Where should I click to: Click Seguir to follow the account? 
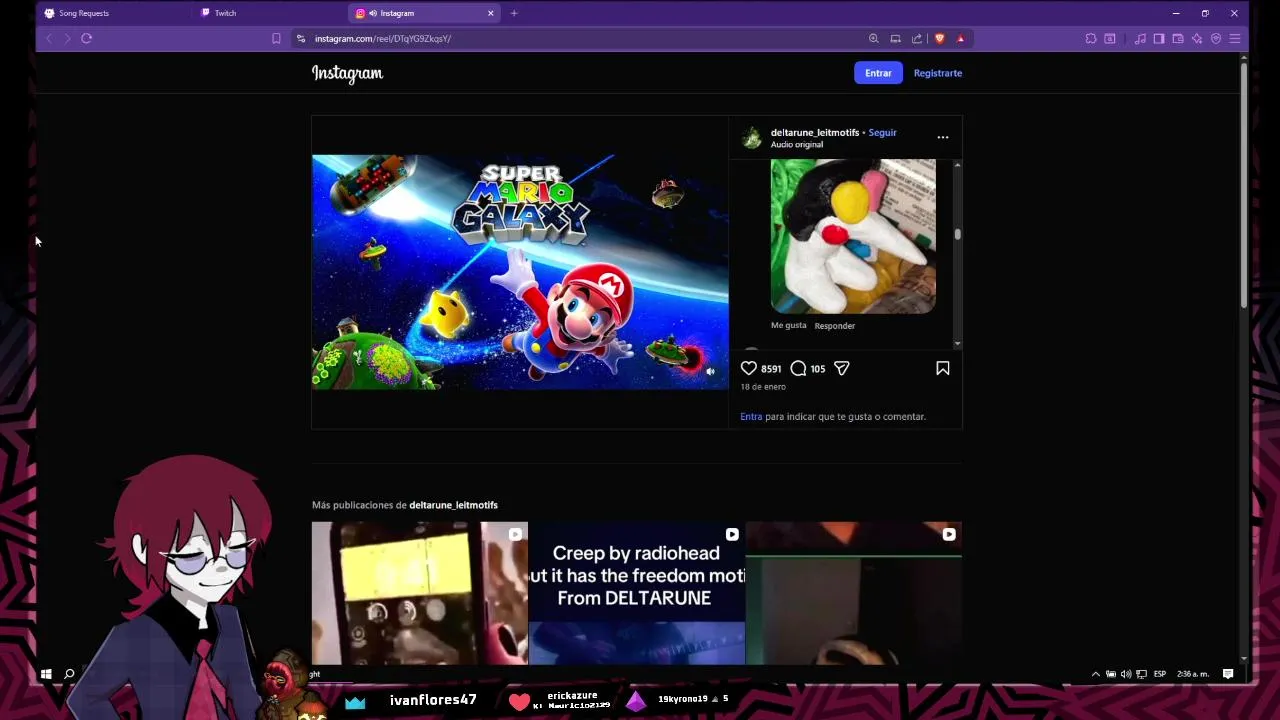pos(882,132)
